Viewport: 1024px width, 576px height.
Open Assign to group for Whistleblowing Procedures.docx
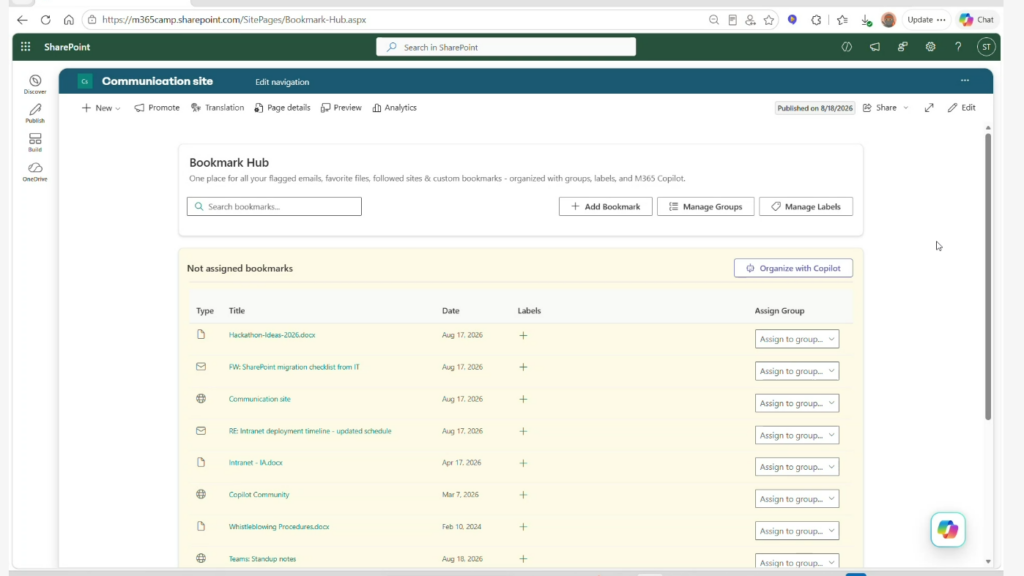point(797,531)
